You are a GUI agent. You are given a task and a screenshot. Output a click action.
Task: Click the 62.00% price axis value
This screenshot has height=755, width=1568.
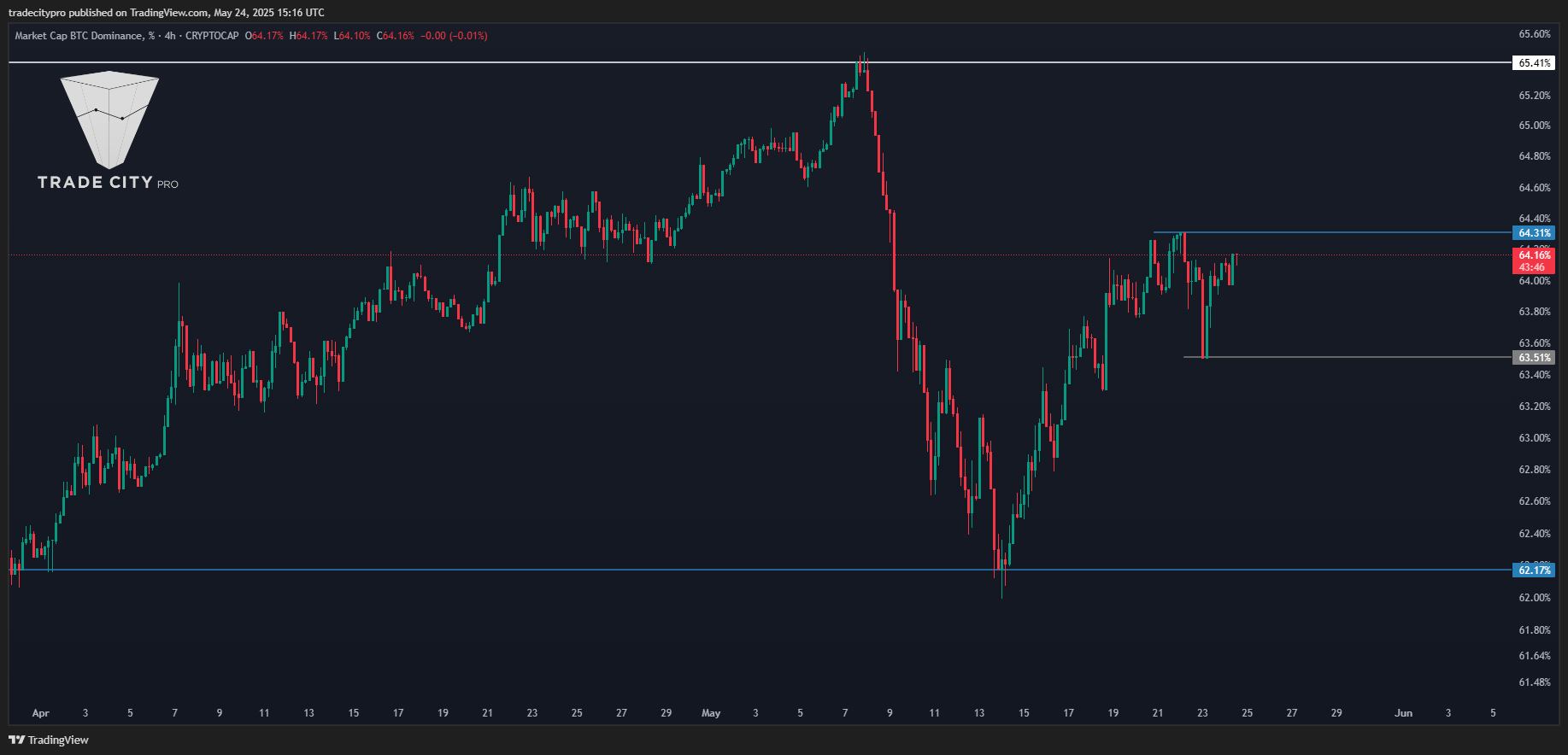click(x=1534, y=597)
